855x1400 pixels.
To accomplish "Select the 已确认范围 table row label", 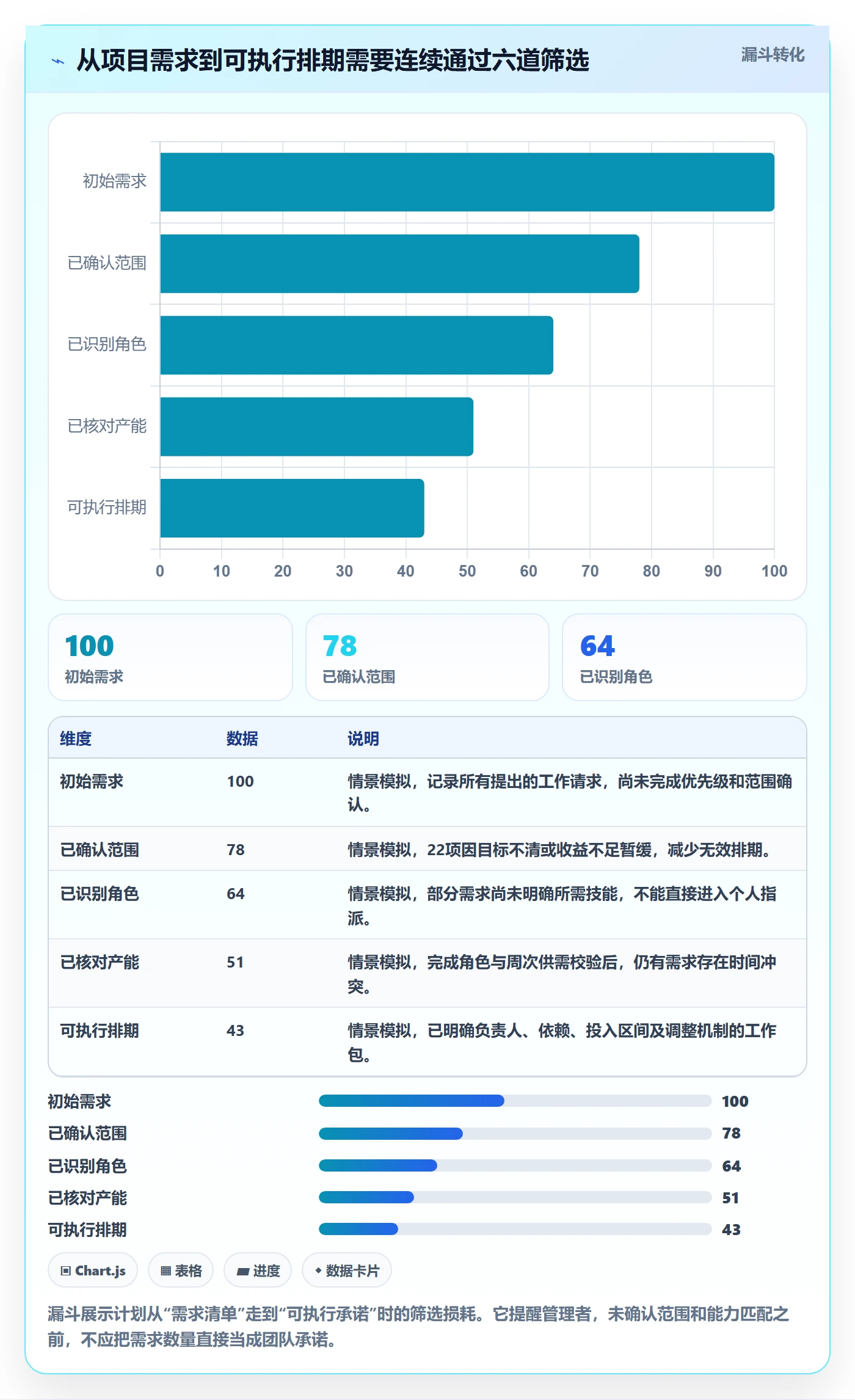I will (x=100, y=850).
